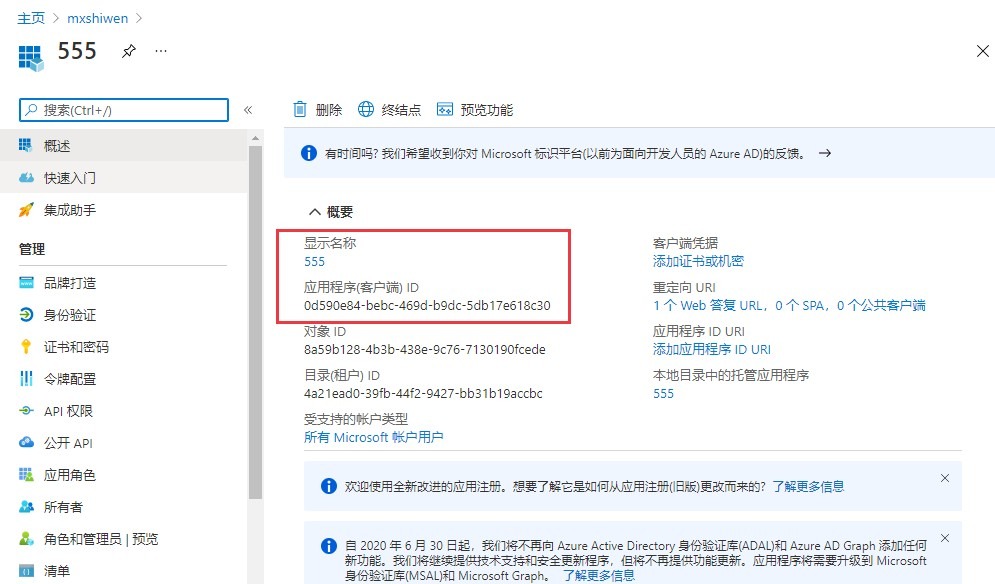Image resolution: width=995 pixels, height=584 pixels.
Task: Click the 所有者 owners icon
Action: (x=26, y=507)
